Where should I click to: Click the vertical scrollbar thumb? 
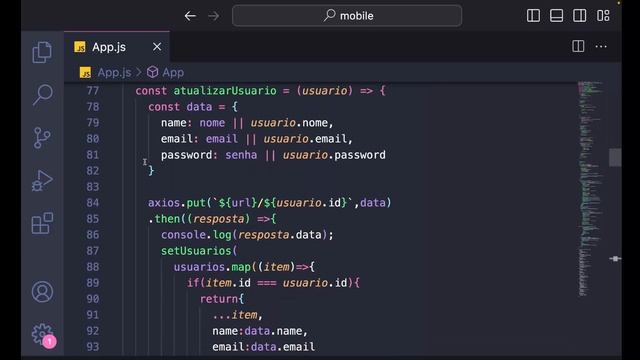[x=615, y=157]
